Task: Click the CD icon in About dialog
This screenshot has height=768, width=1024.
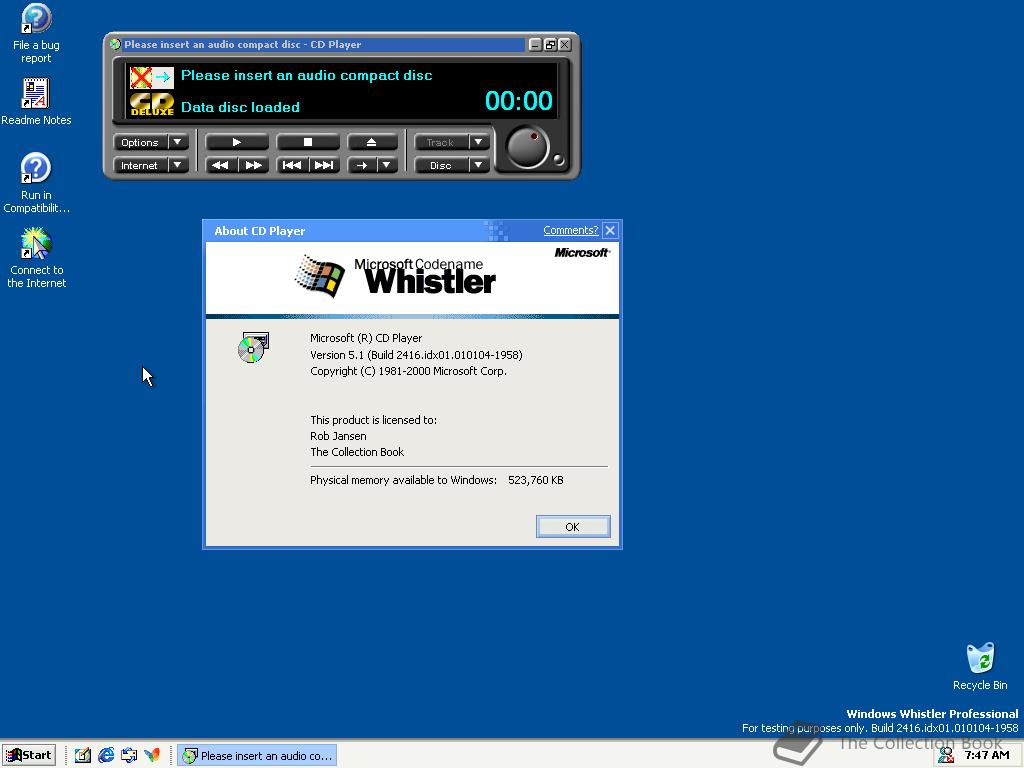Action: pyautogui.click(x=253, y=347)
